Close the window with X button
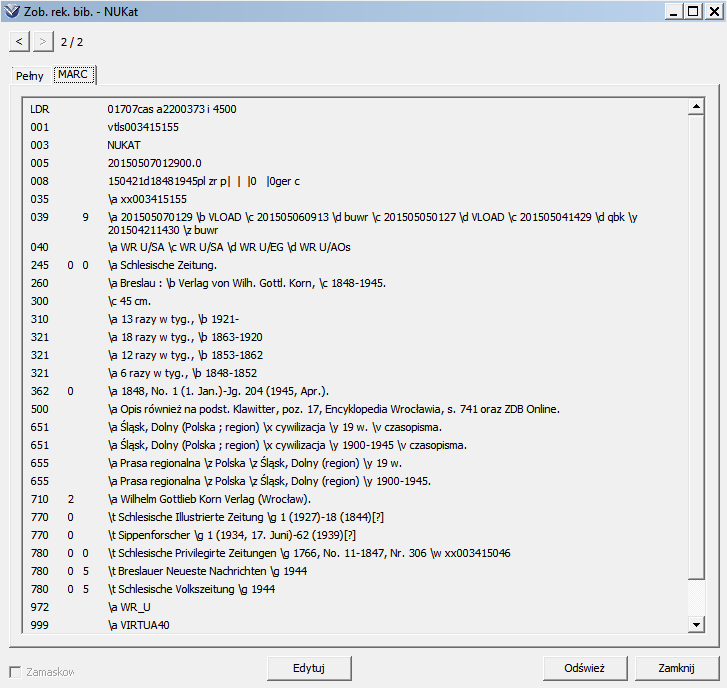 coord(714,12)
